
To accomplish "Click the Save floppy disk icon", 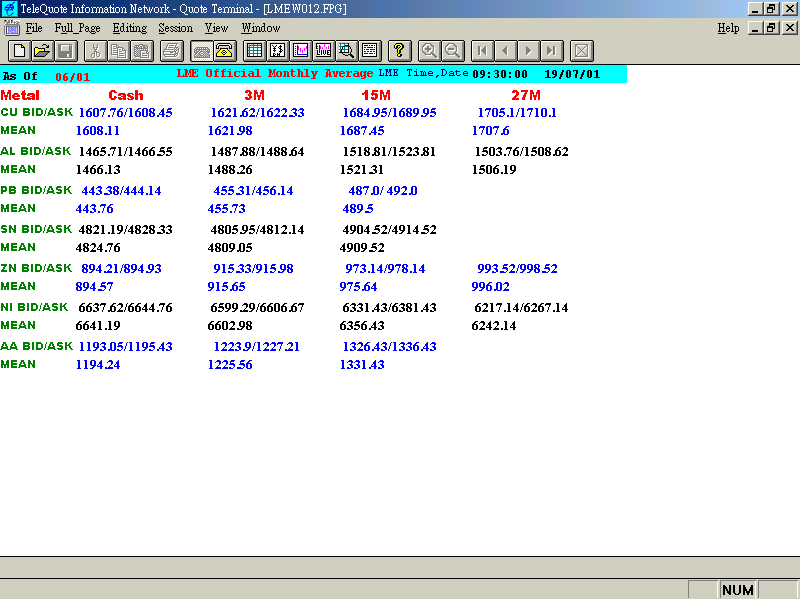I will (66, 51).
